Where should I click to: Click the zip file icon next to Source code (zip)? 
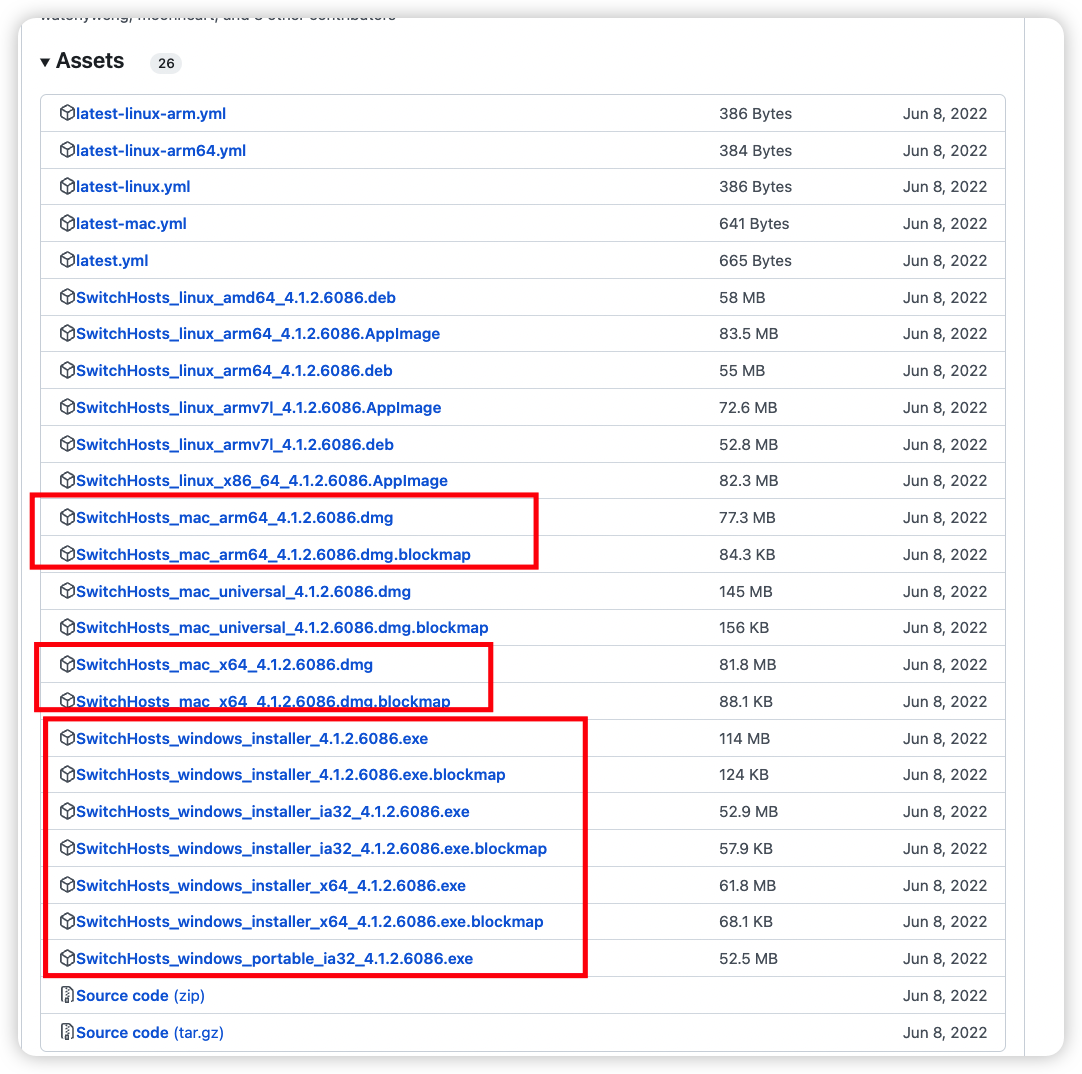(66, 995)
